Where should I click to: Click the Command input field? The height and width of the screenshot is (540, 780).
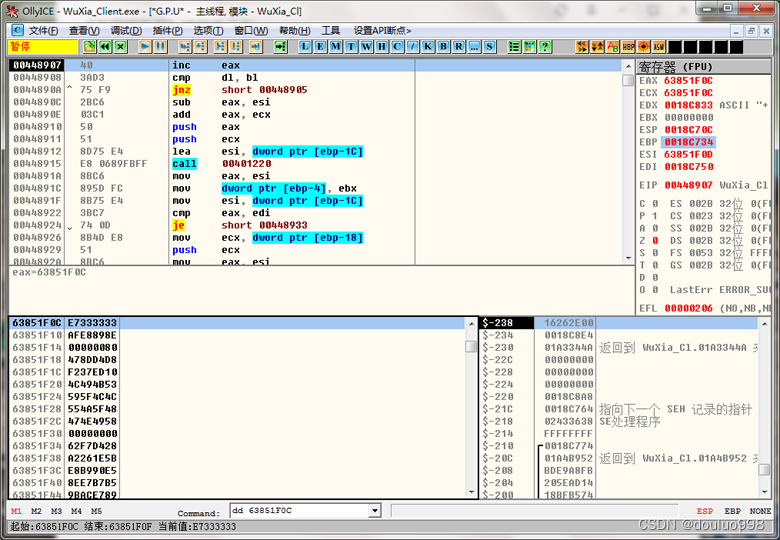point(300,511)
